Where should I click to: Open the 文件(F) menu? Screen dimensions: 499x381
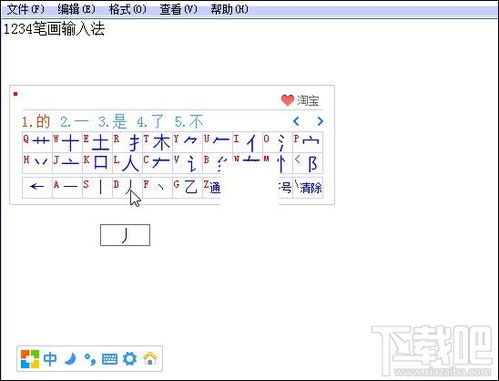click(x=26, y=9)
